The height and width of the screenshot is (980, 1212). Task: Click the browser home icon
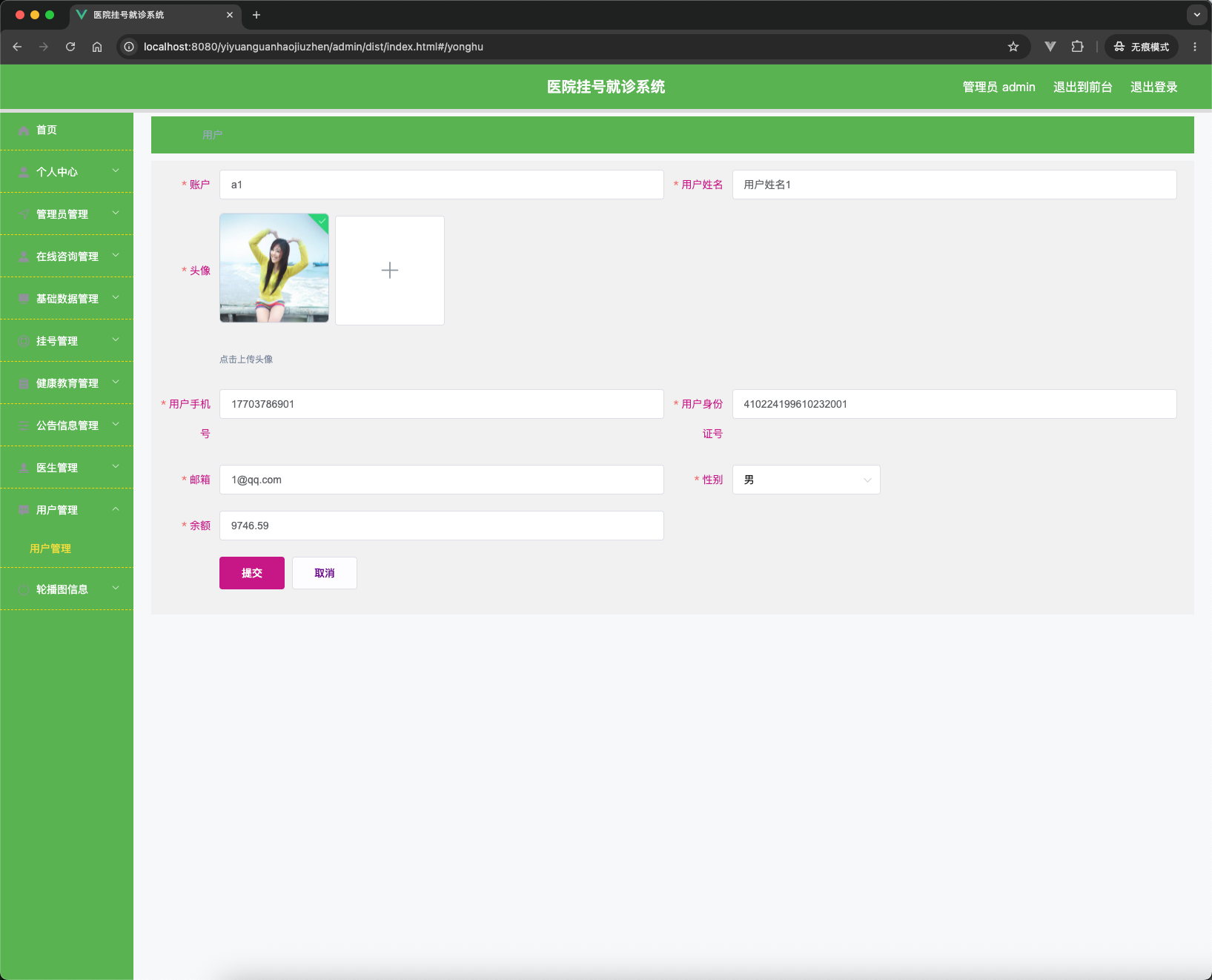(97, 47)
